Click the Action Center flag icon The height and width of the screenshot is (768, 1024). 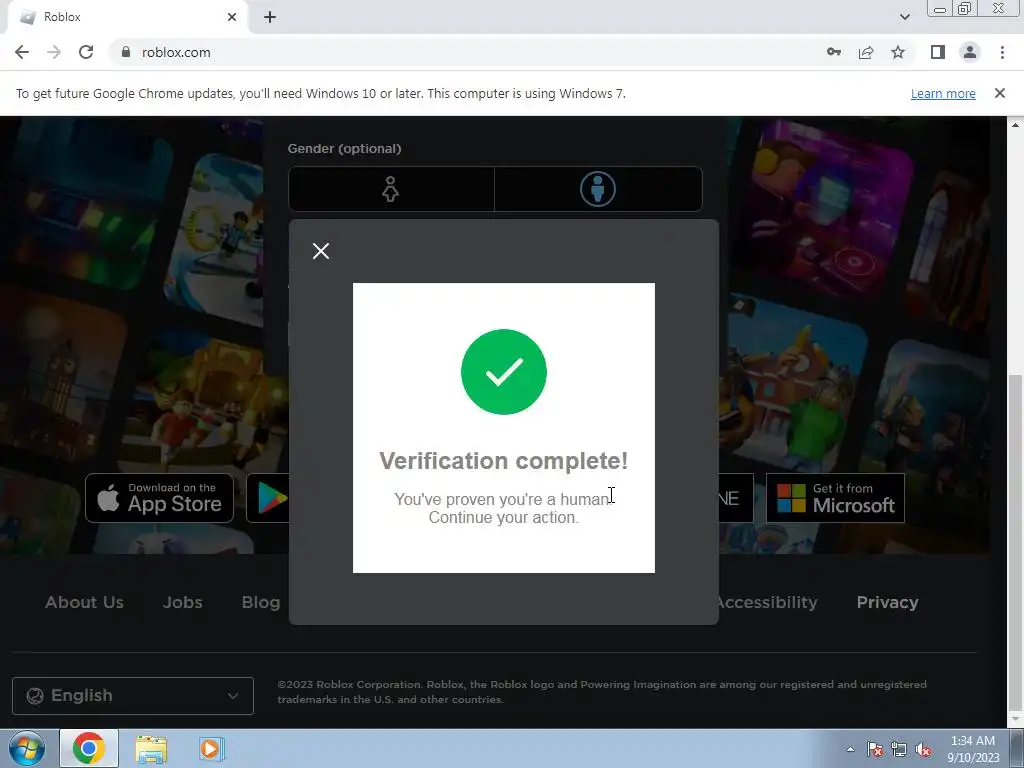875,749
